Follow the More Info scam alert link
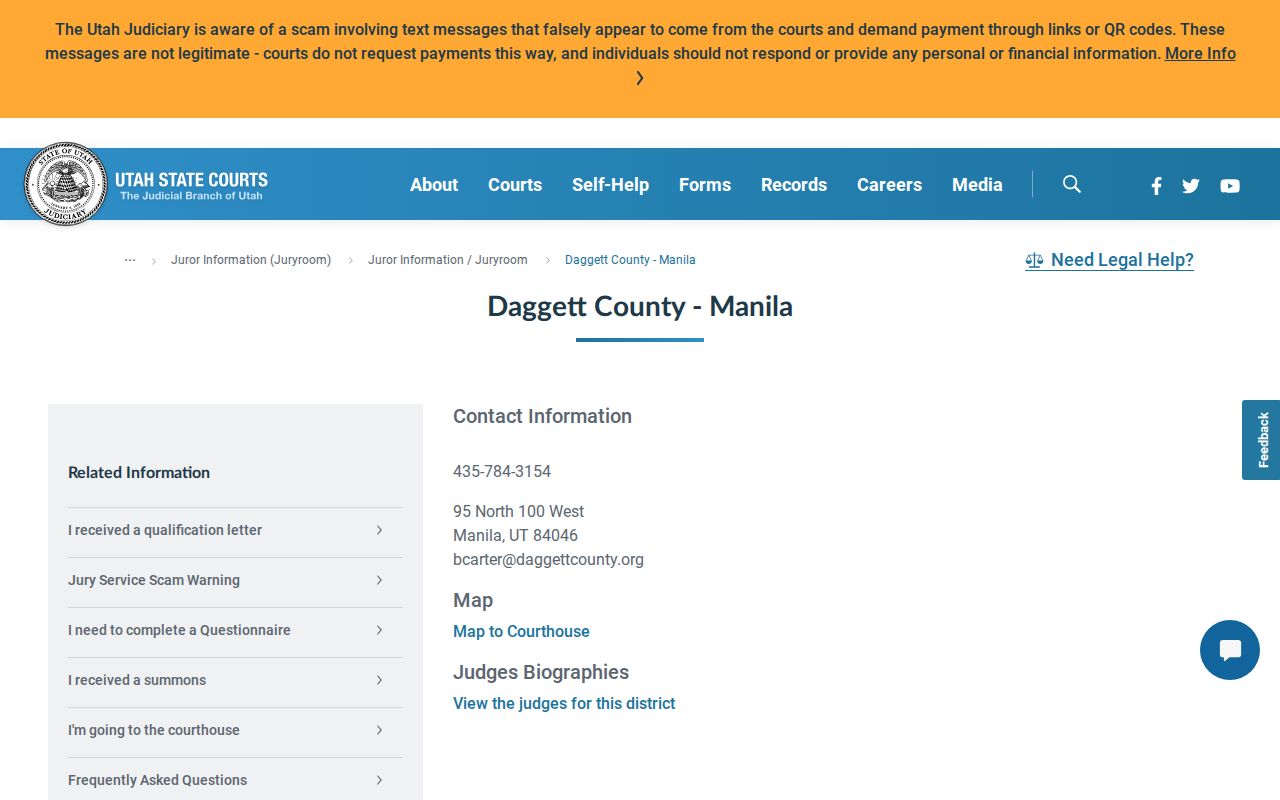The height and width of the screenshot is (800, 1280). tap(1200, 54)
